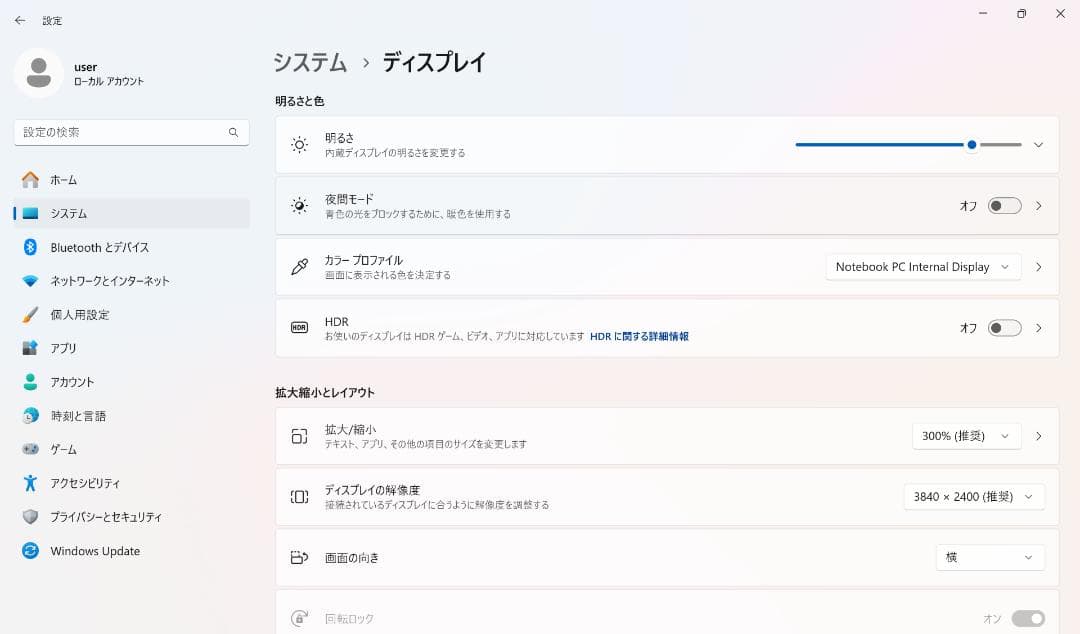Turn on the 夜間モード toggle
Image resolution: width=1080 pixels, height=634 pixels.
click(x=1004, y=206)
